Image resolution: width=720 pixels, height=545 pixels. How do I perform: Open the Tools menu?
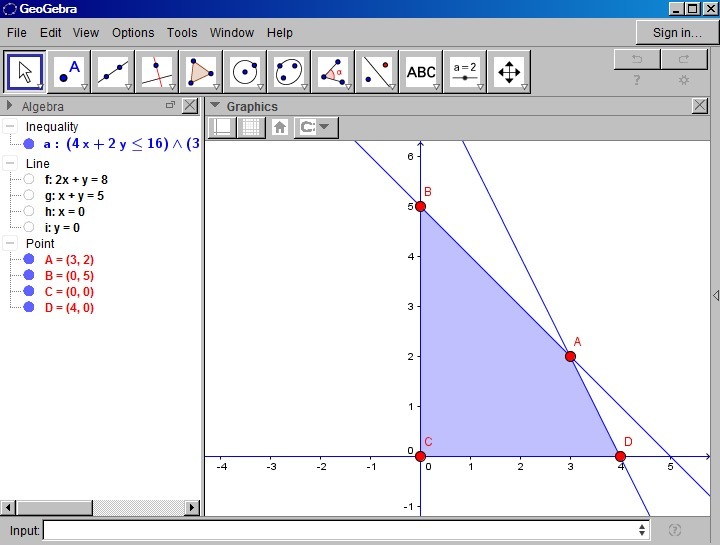tap(182, 33)
